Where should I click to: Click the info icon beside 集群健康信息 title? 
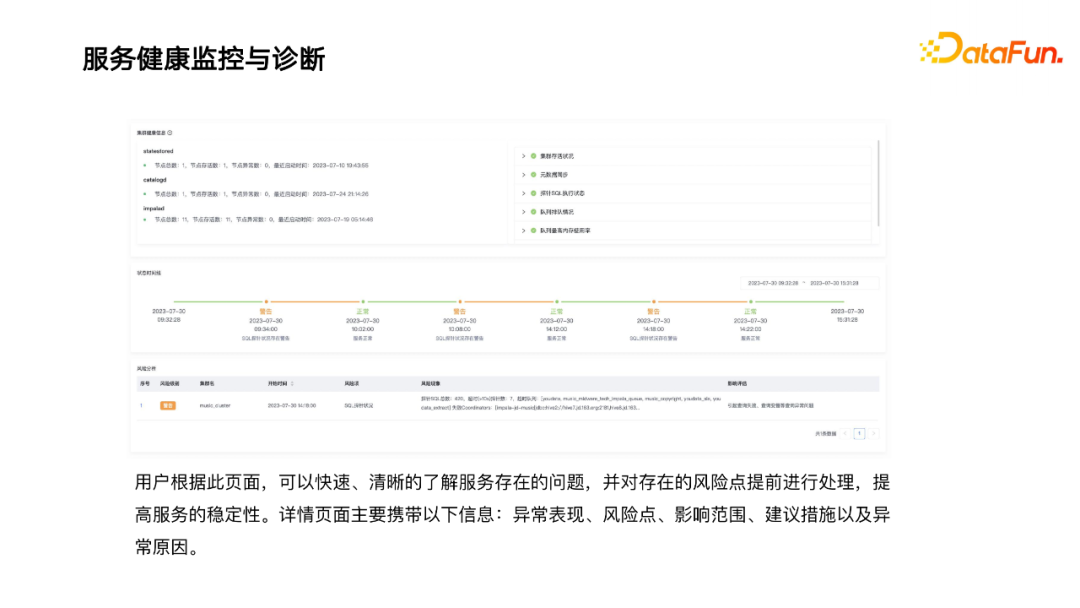[168, 133]
